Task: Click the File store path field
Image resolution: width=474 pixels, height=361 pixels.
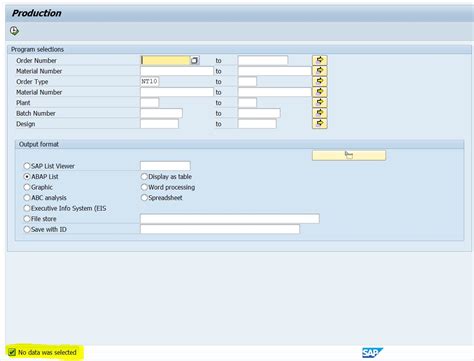Action: [230, 219]
